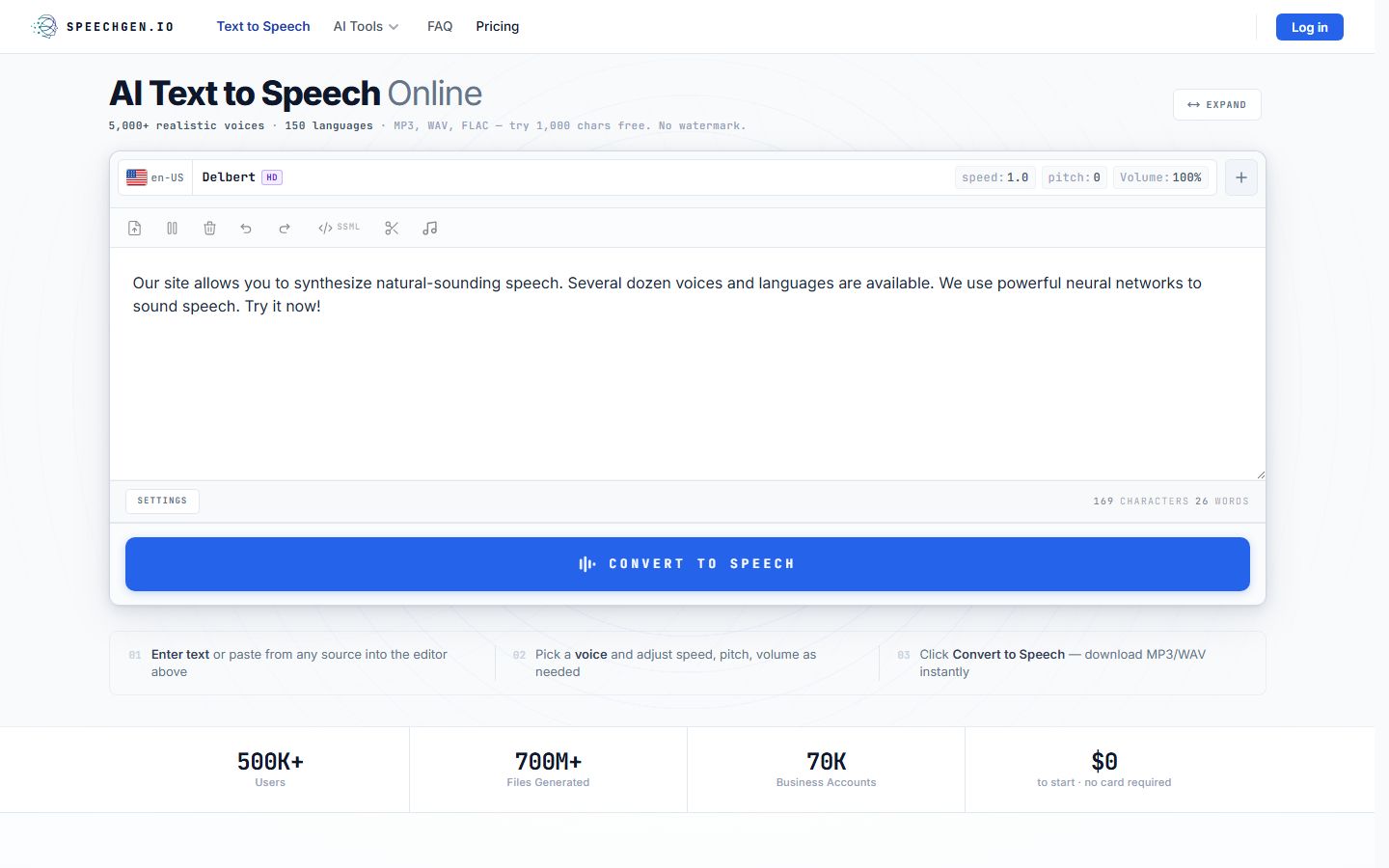Change the Volume 100% setting

[x=1160, y=177]
